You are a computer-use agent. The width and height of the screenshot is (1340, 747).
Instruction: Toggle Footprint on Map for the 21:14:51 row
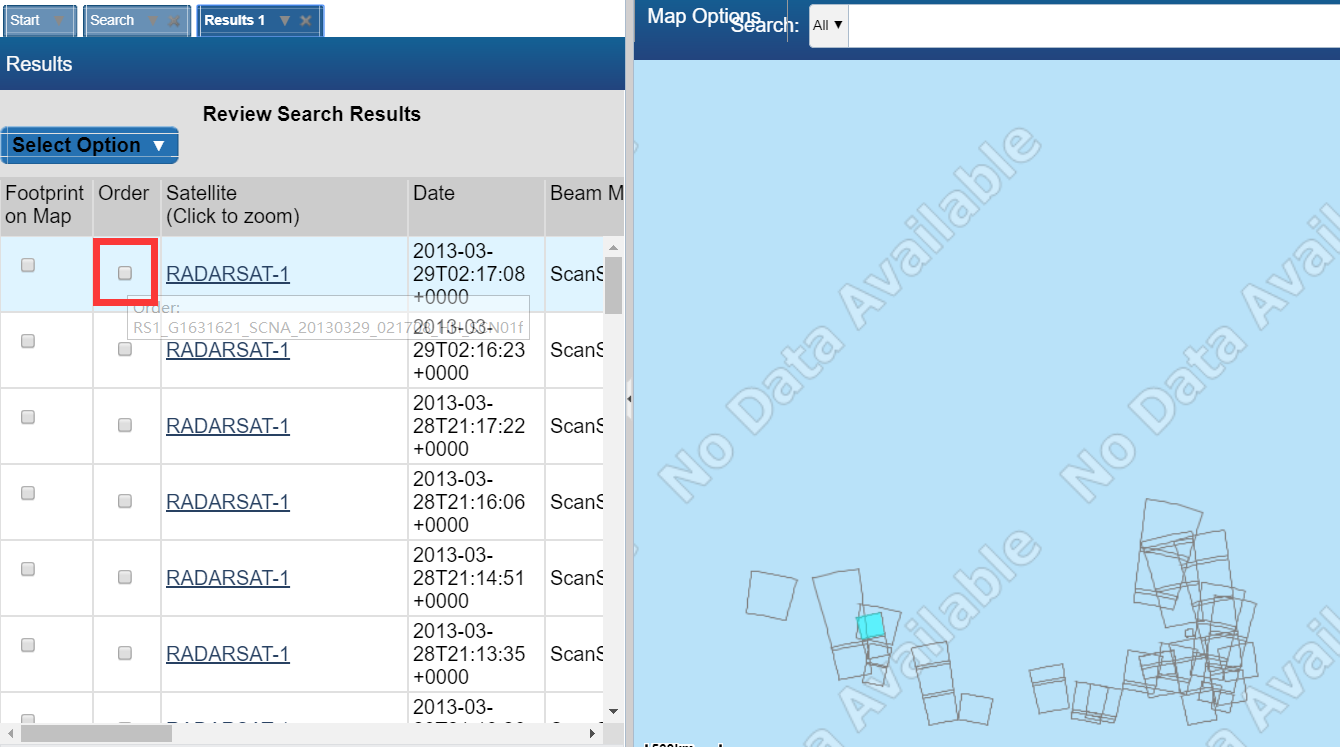tap(28, 569)
